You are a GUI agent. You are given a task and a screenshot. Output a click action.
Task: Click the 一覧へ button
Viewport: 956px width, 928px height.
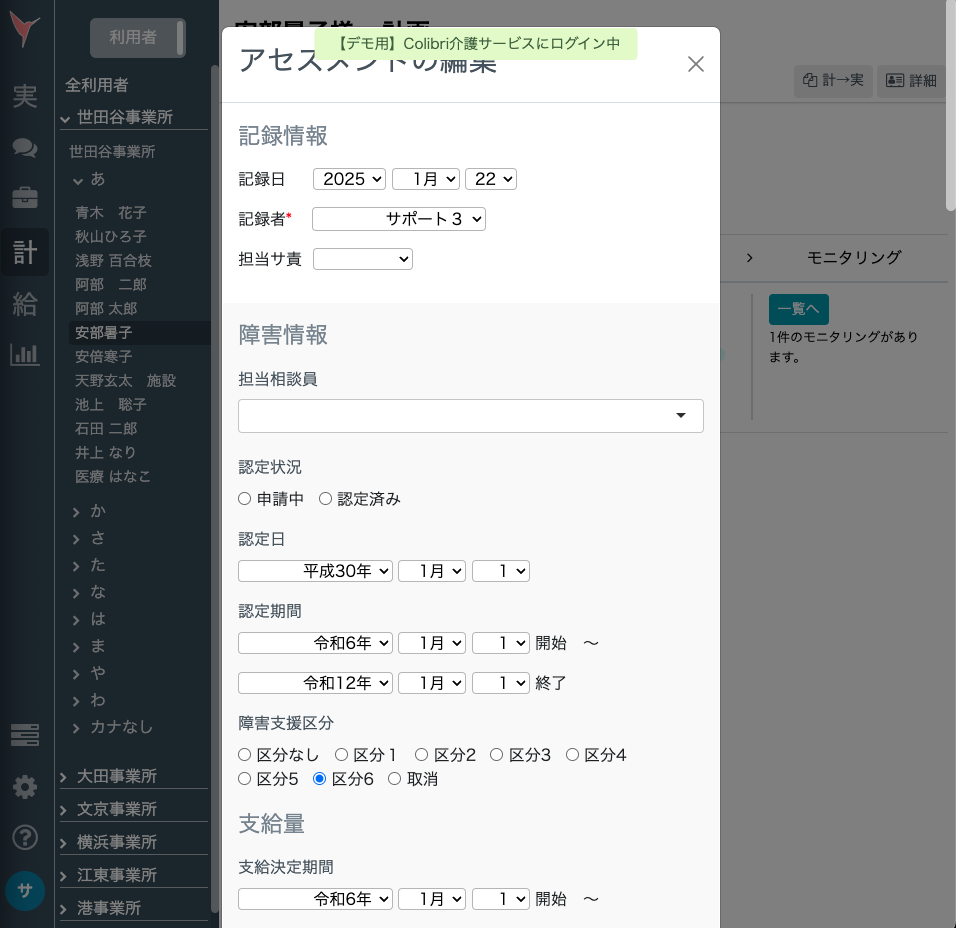pos(798,310)
